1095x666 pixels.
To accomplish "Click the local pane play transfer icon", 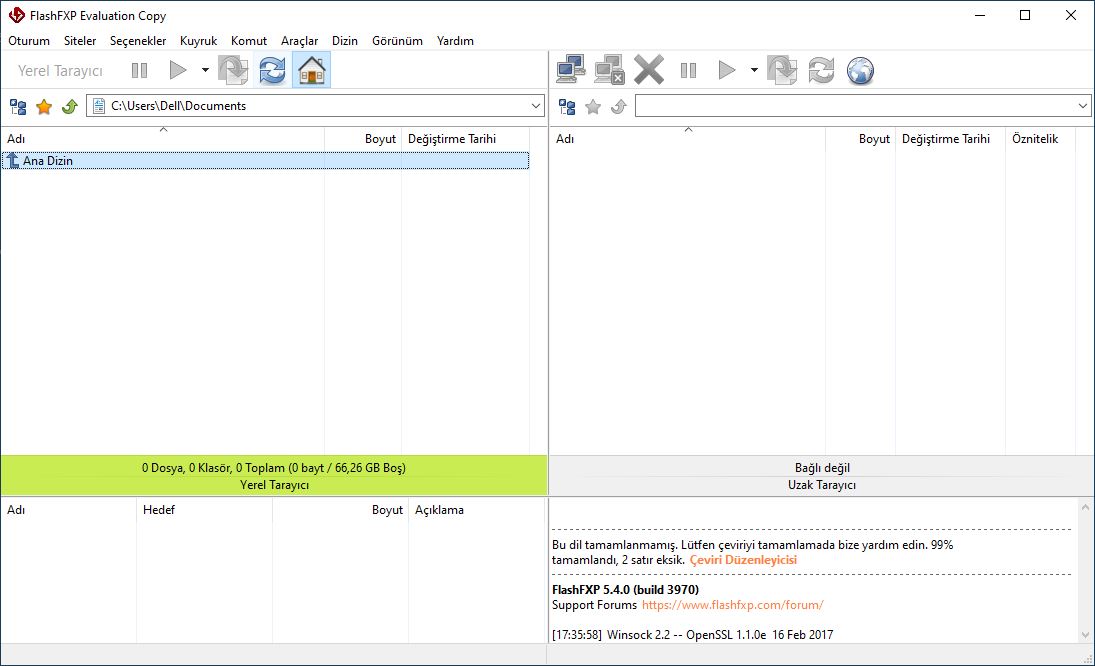I will tap(178, 70).
